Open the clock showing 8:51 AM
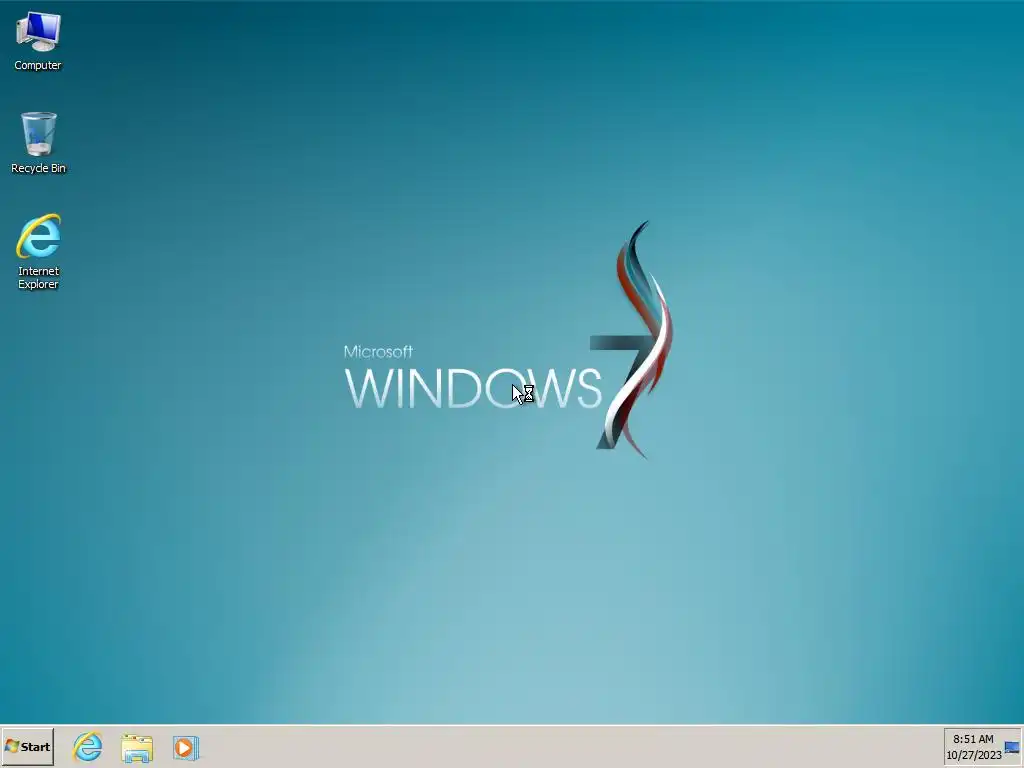 973,739
